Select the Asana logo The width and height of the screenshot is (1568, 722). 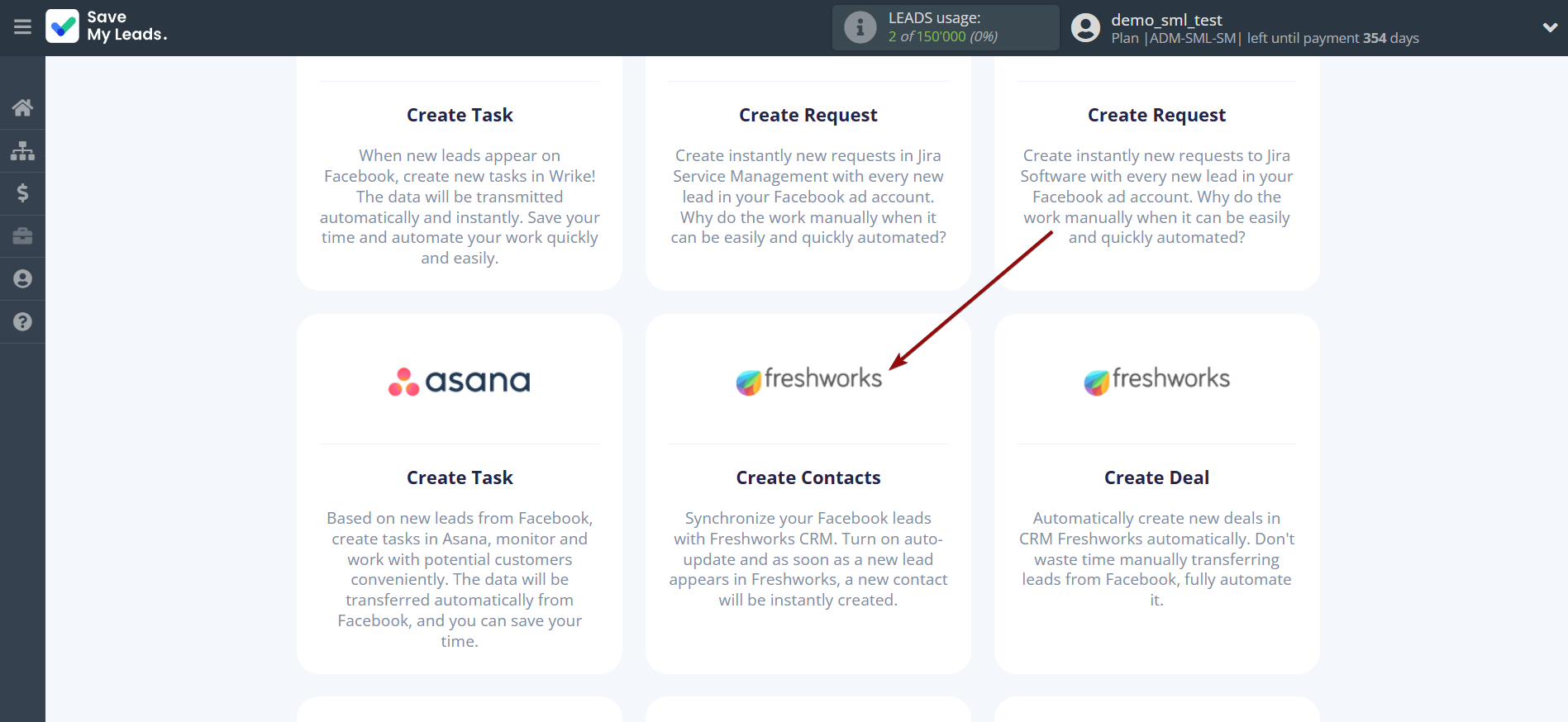[460, 381]
